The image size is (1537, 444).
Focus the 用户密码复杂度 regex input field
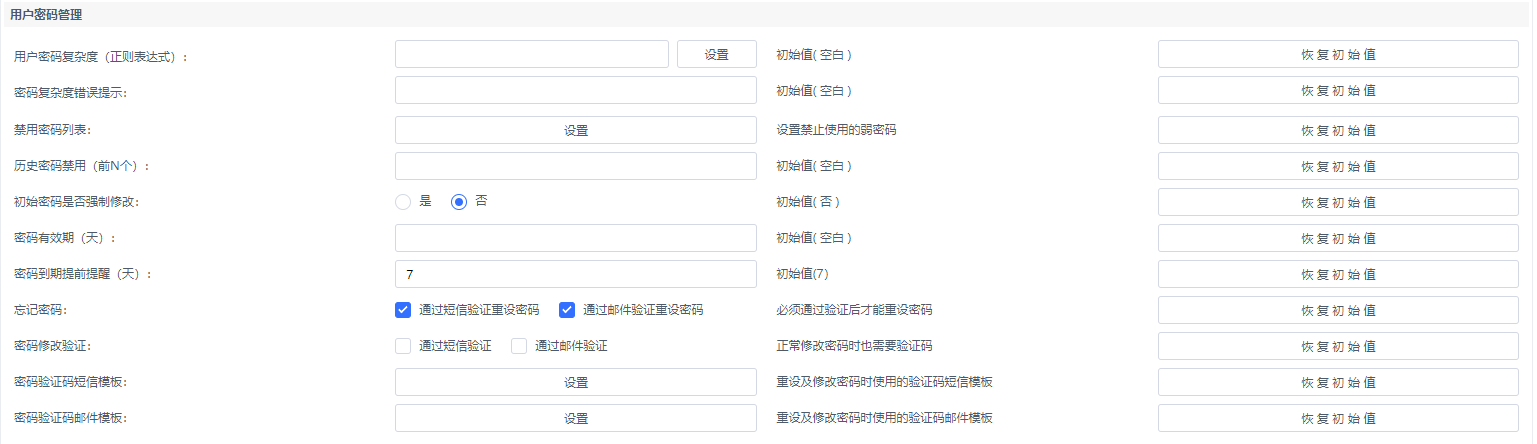[532, 54]
